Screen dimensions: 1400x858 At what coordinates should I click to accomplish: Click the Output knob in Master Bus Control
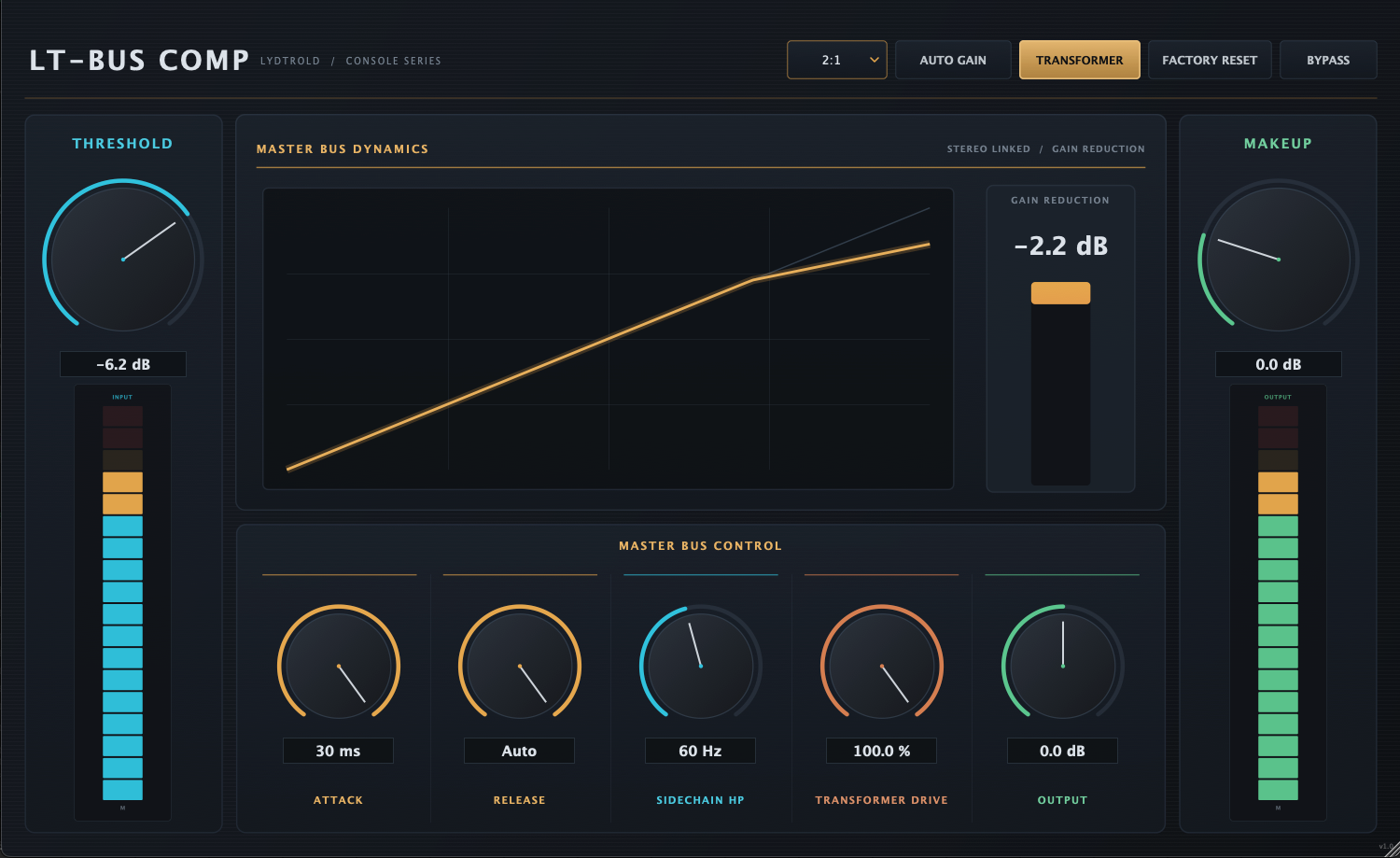click(1063, 666)
